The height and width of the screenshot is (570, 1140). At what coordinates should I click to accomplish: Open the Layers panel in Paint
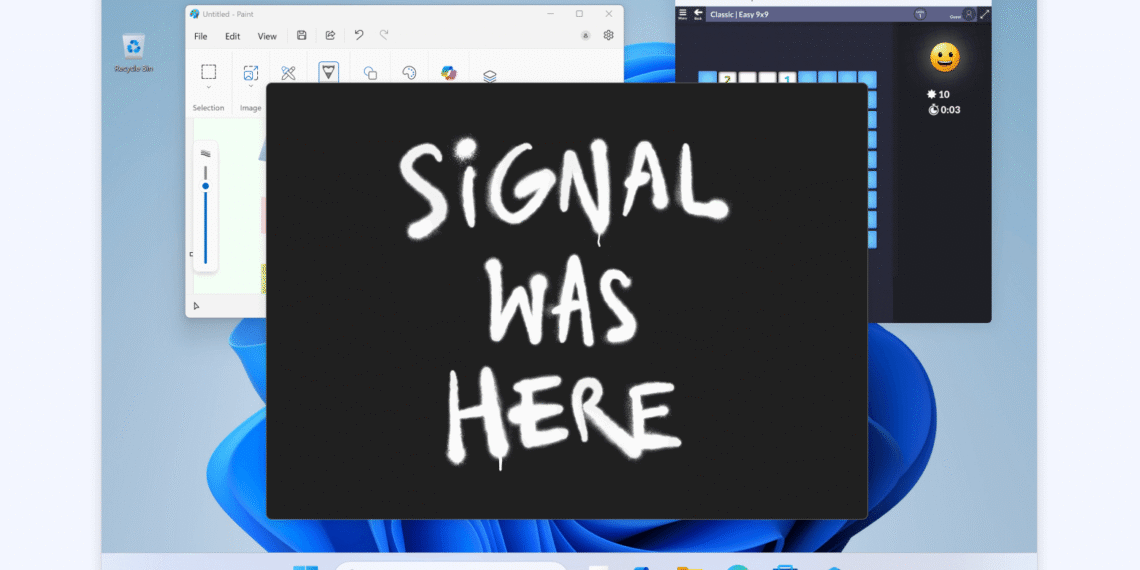490,76
